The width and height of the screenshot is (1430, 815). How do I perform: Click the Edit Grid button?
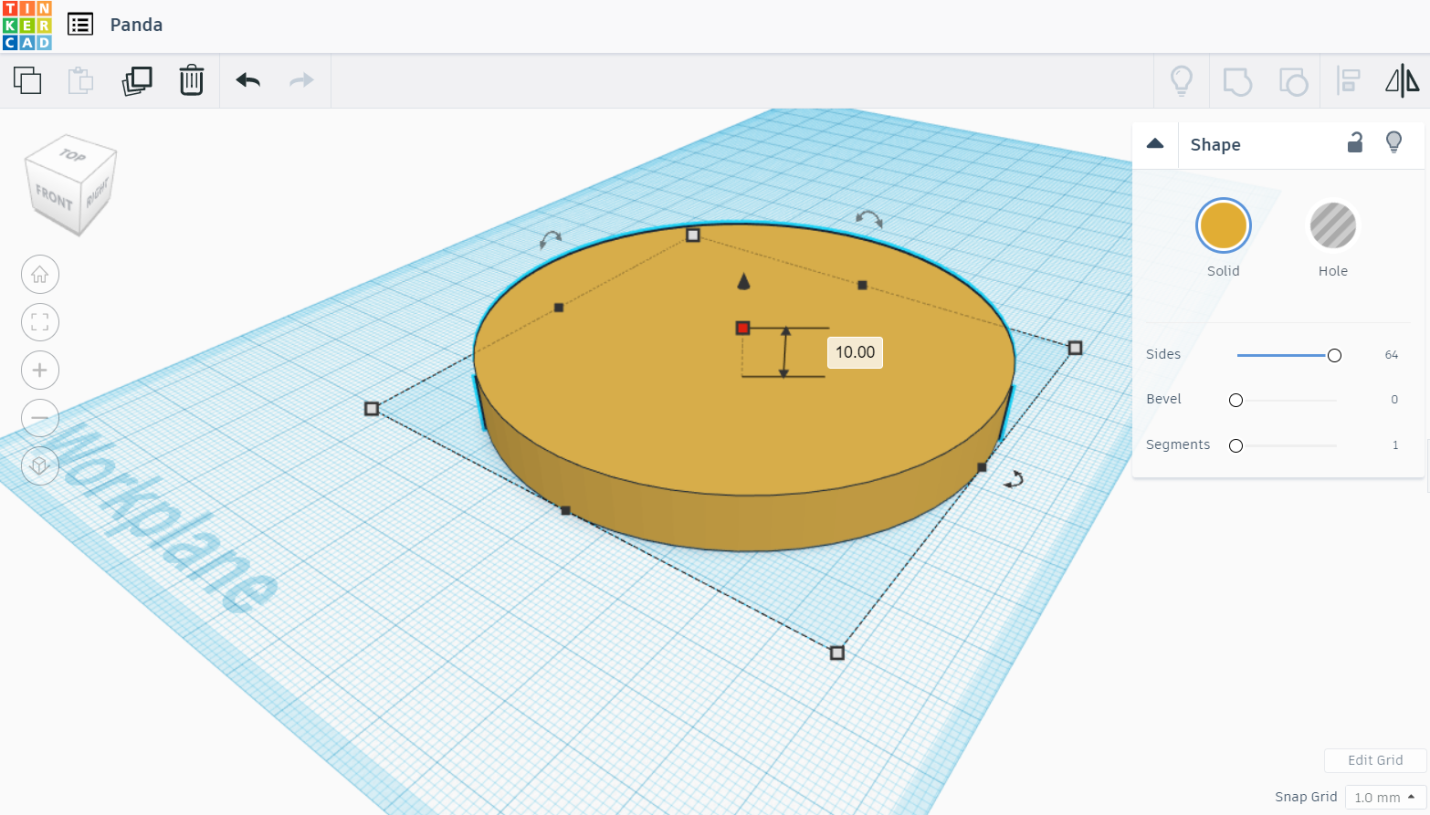(1375, 760)
